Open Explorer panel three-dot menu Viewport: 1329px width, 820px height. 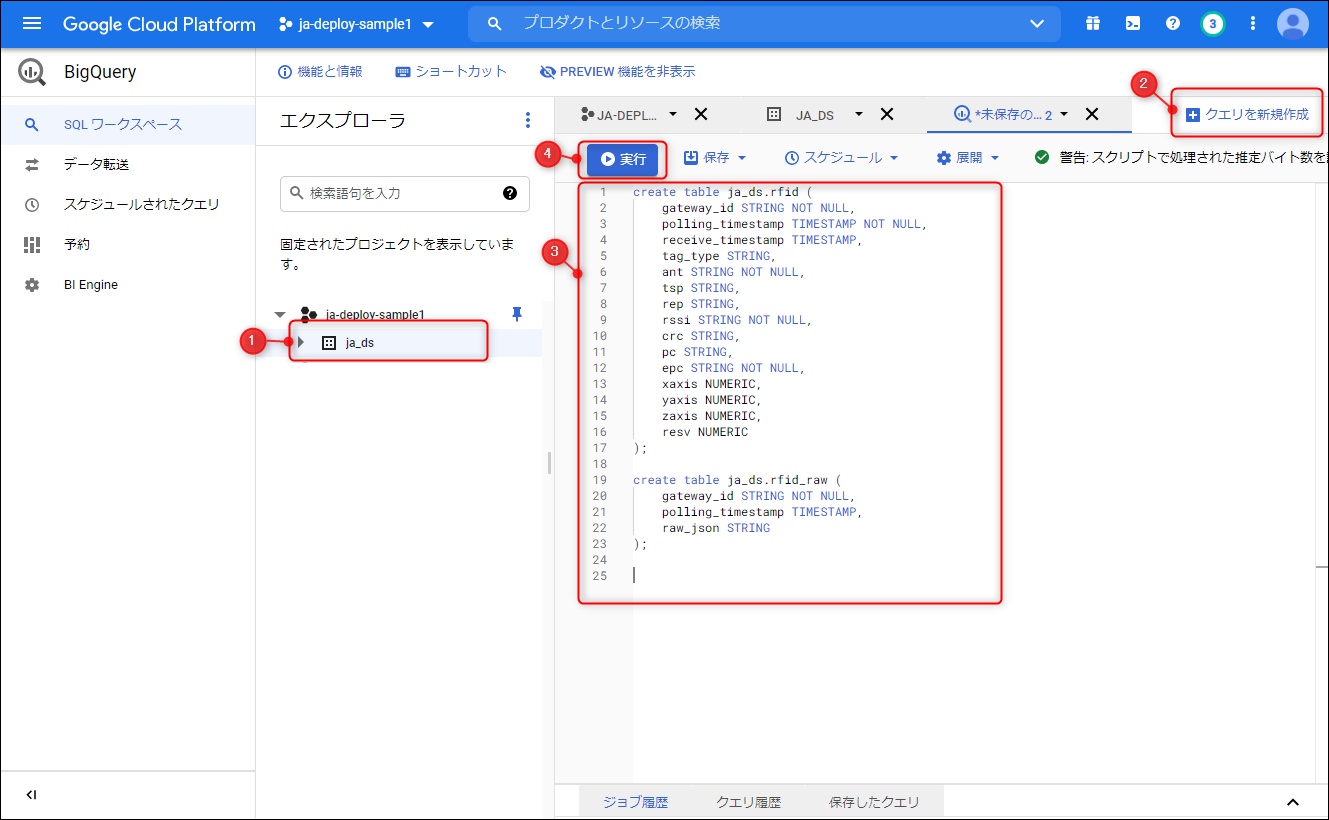click(x=528, y=121)
